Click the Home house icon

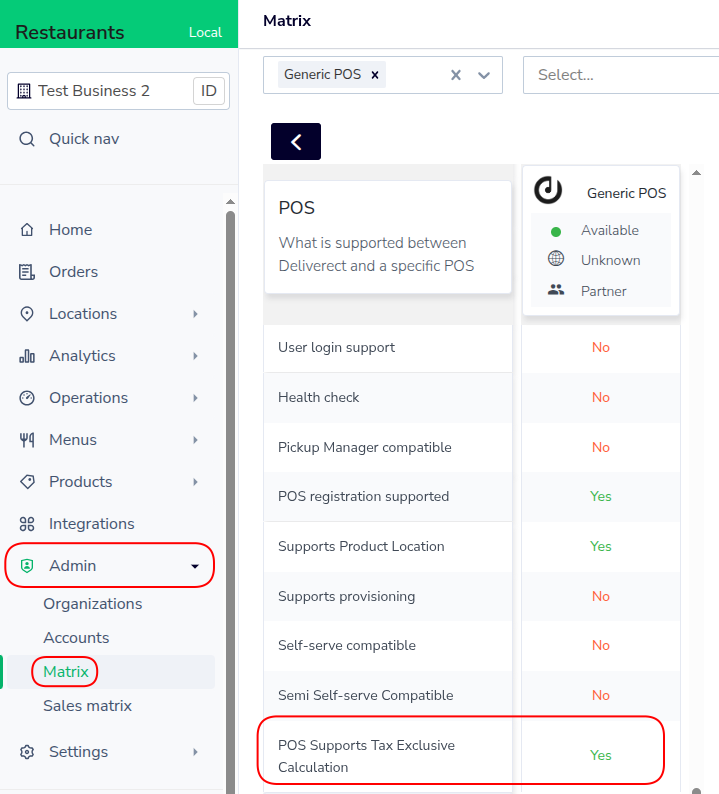[x=27, y=230]
